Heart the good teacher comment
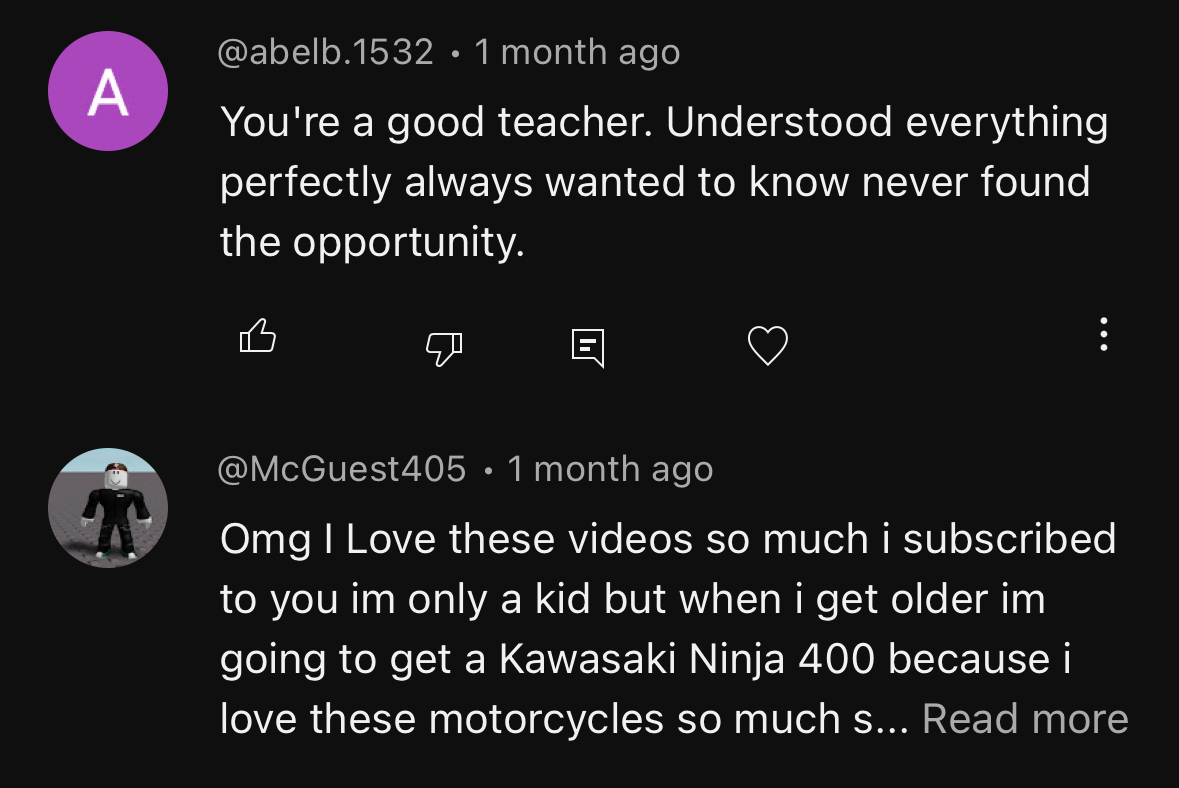This screenshot has height=788, width=1179. tap(767, 346)
